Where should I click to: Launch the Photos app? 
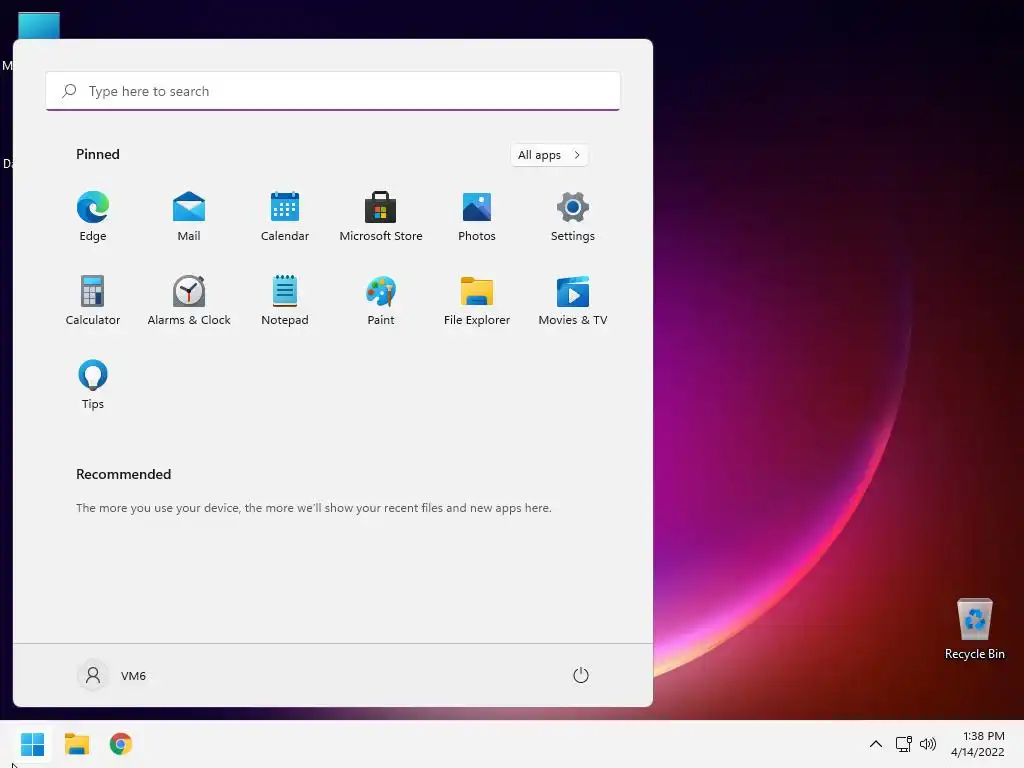tap(477, 217)
